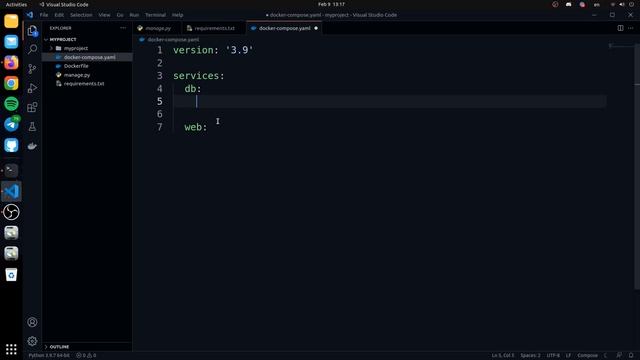Viewport: 640px width, 360px height.
Task: Click the "services:" line in editor
Action: tap(199, 76)
